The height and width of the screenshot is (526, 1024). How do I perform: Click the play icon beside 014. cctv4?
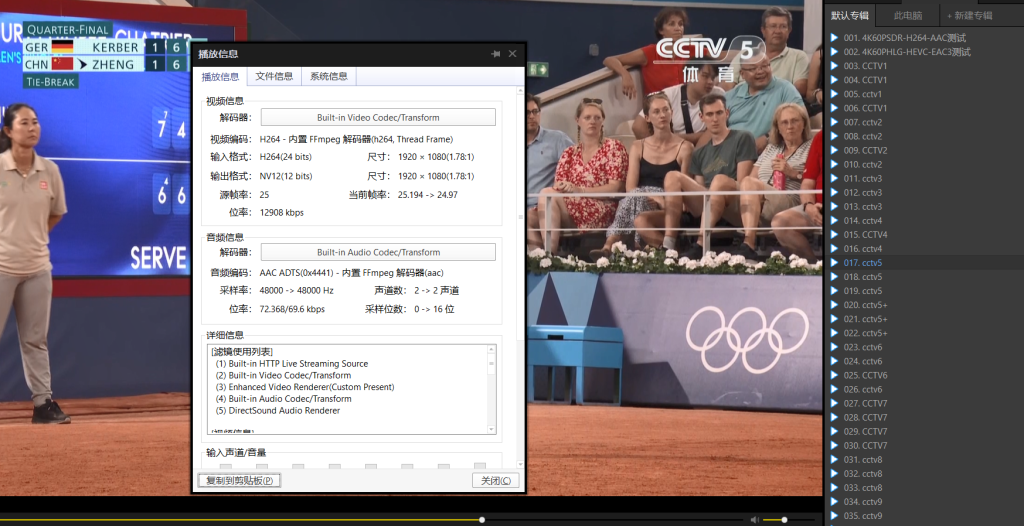pos(834,220)
